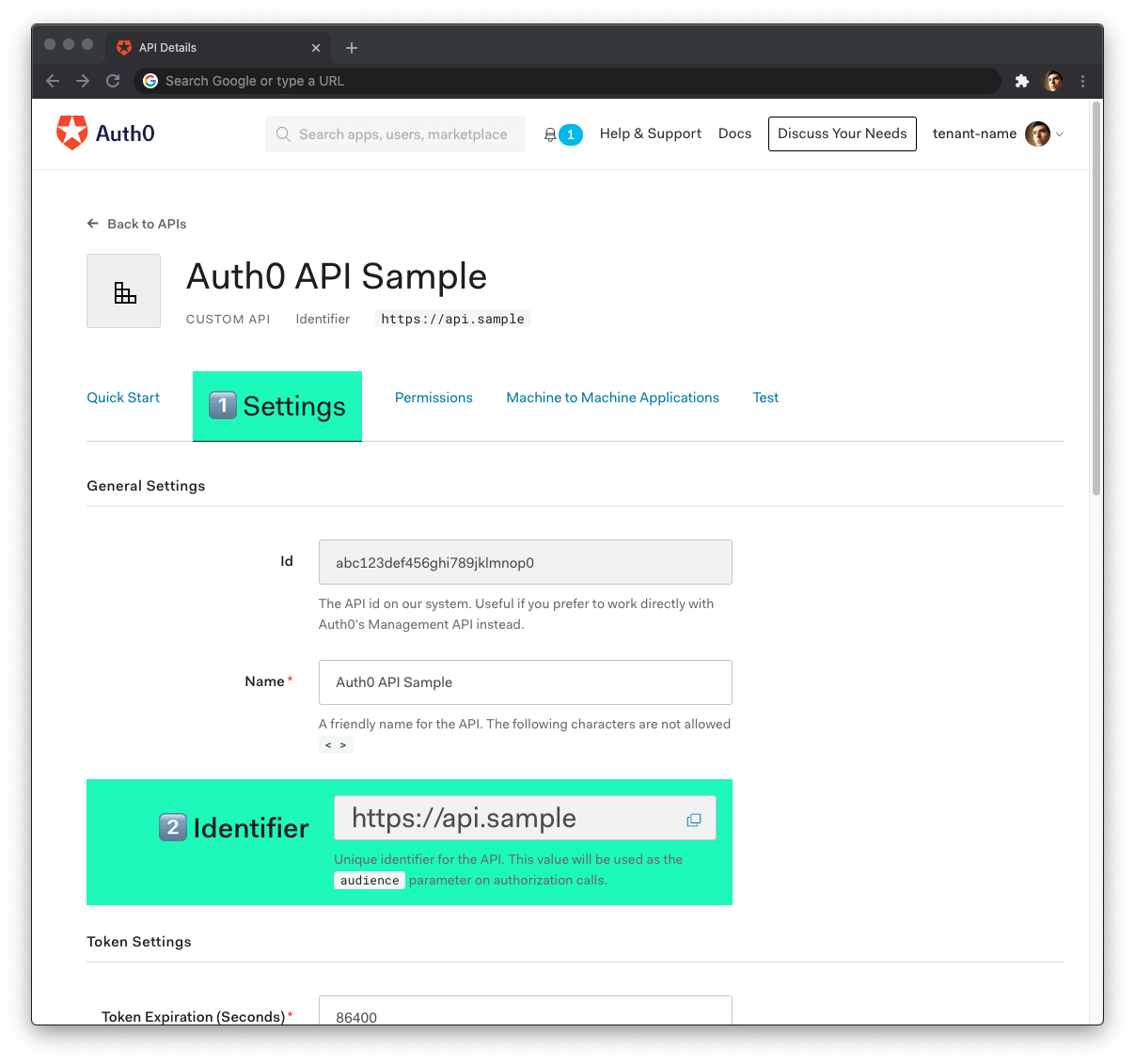
Task: Switch to the Permissions tab
Action: click(434, 398)
